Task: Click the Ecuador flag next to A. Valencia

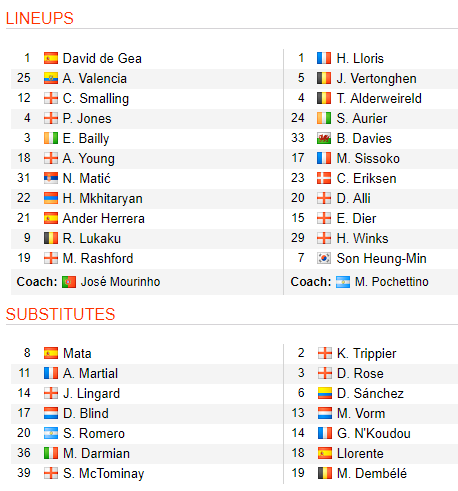Action: coord(51,78)
